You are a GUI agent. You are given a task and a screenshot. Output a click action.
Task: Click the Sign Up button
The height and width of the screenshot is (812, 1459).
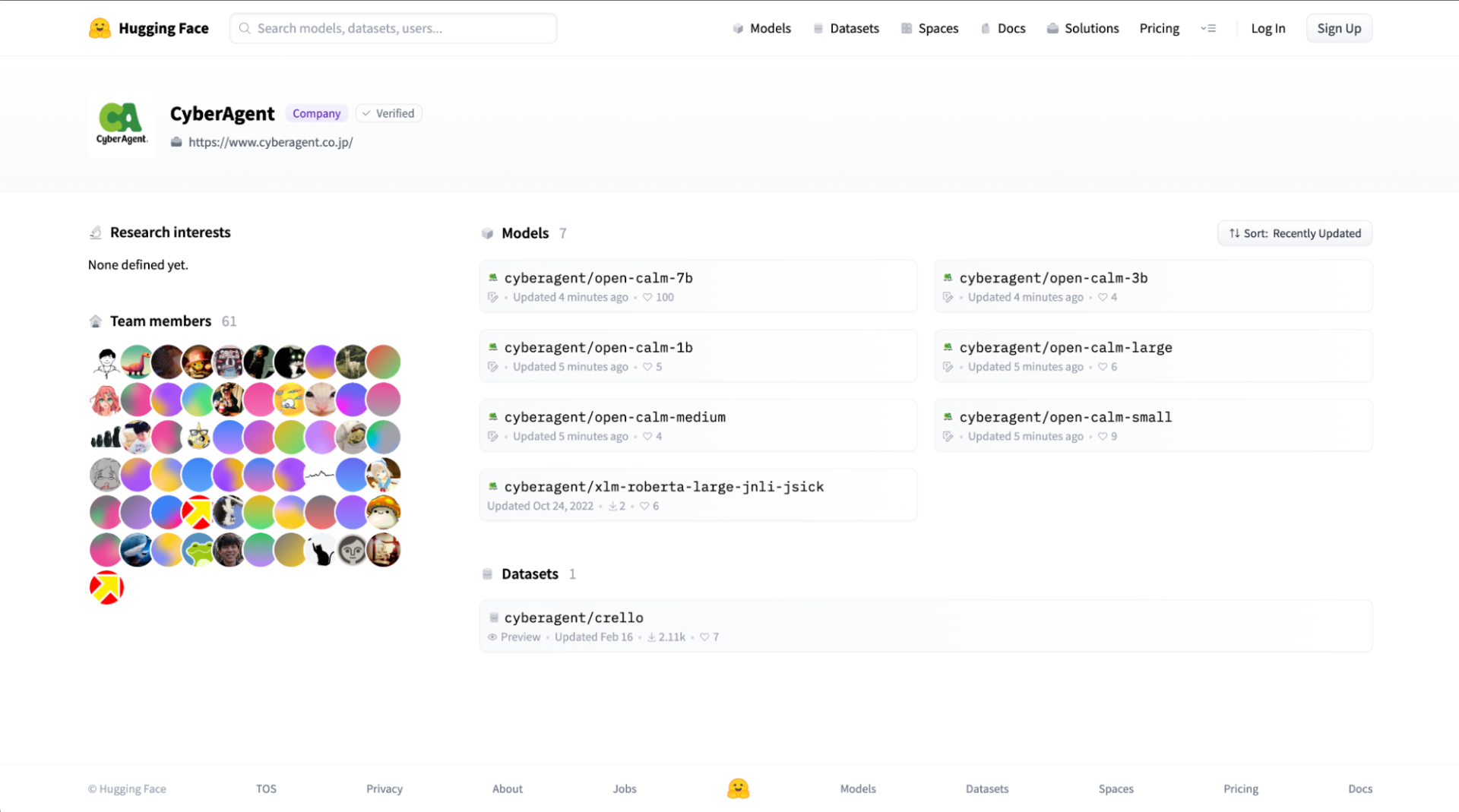[x=1339, y=28]
